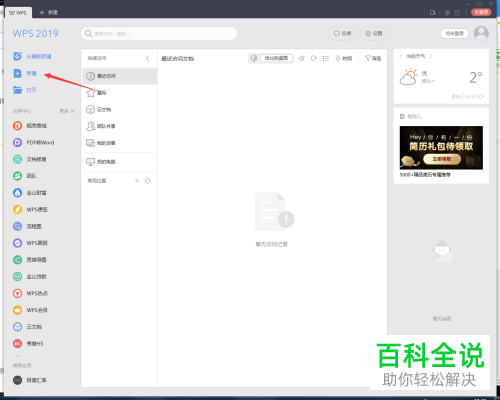Viewport: 500px width, 400px height.
Task: Click the leftmost title bar utility icon
Action: pos(433,13)
